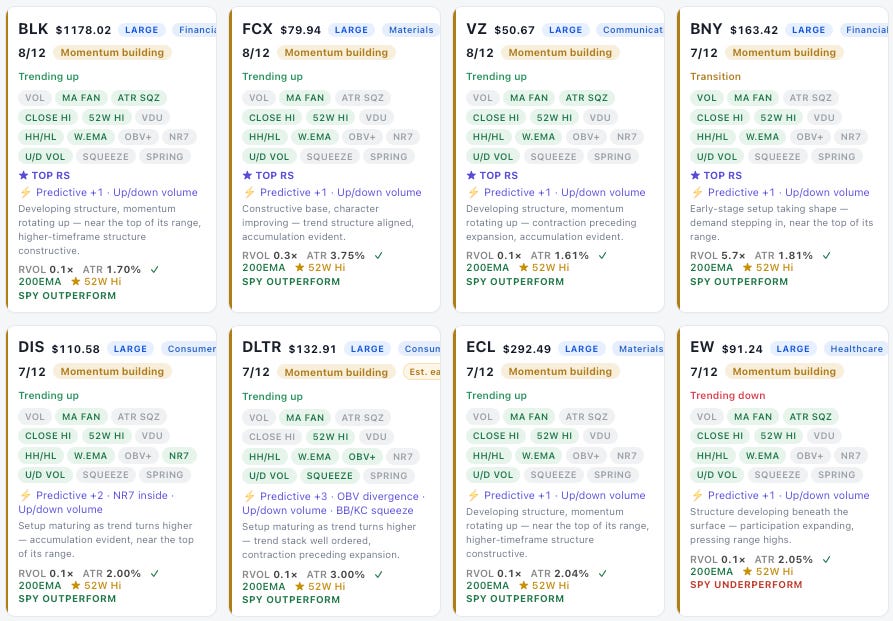Open the EW ticker symbol
Viewport: 893px width, 621px height.
[702, 348]
